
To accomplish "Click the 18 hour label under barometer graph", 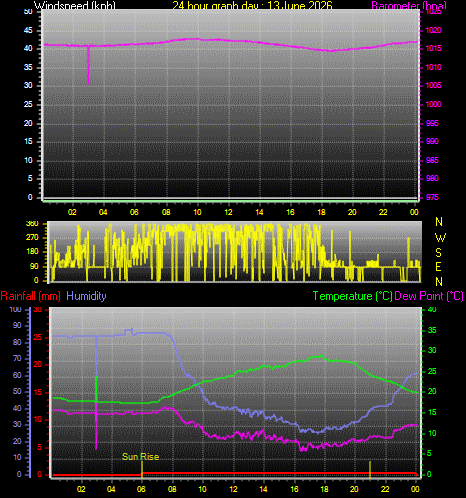I will (321, 212).
